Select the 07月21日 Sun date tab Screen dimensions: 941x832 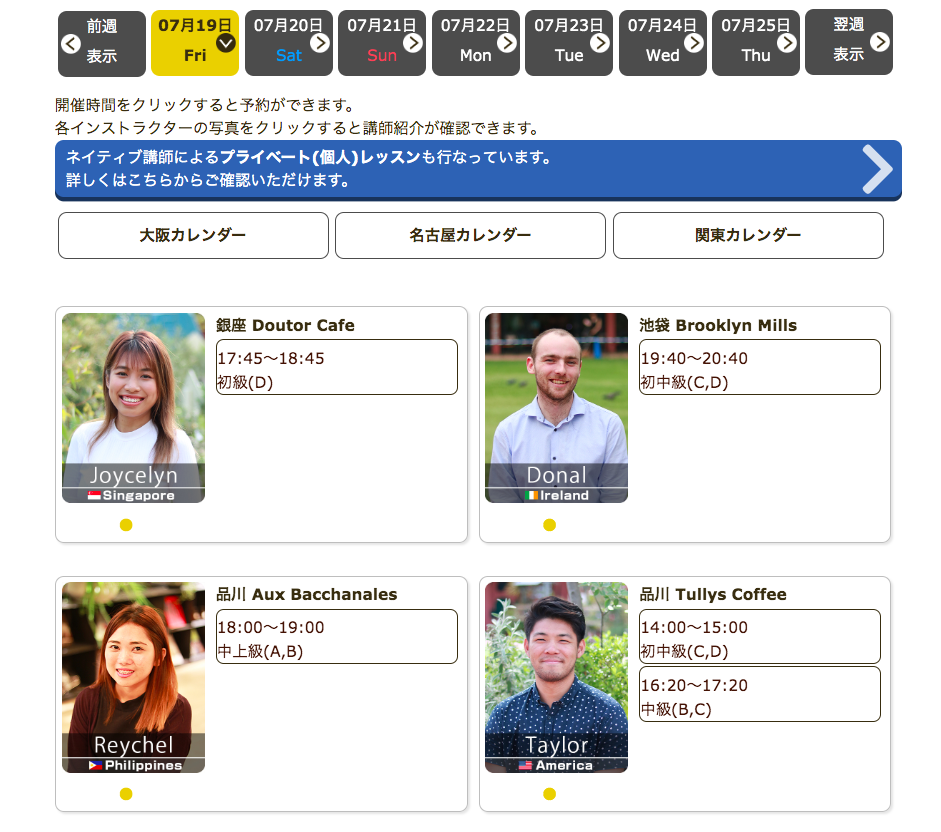tap(381, 43)
